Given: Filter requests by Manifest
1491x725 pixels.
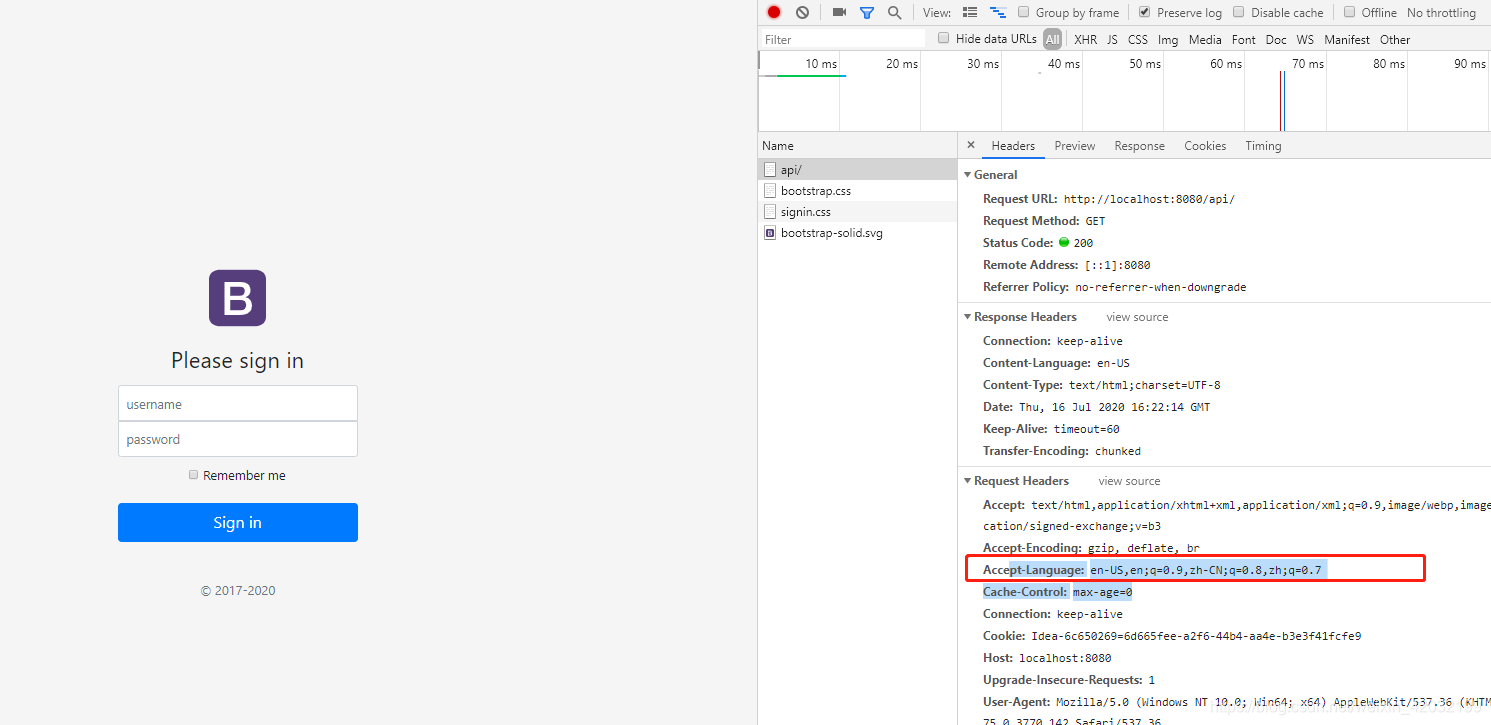Looking at the screenshot, I should (1347, 40).
